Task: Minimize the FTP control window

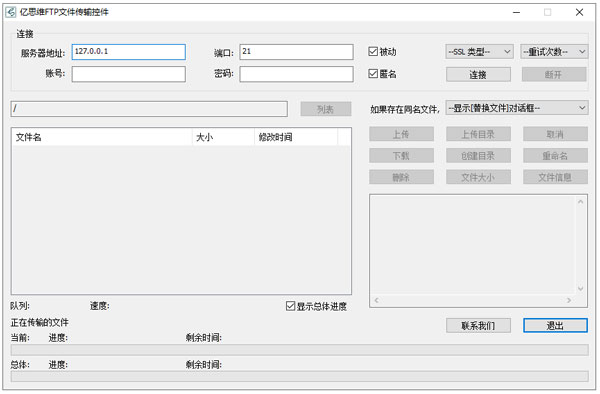Action: click(516, 12)
